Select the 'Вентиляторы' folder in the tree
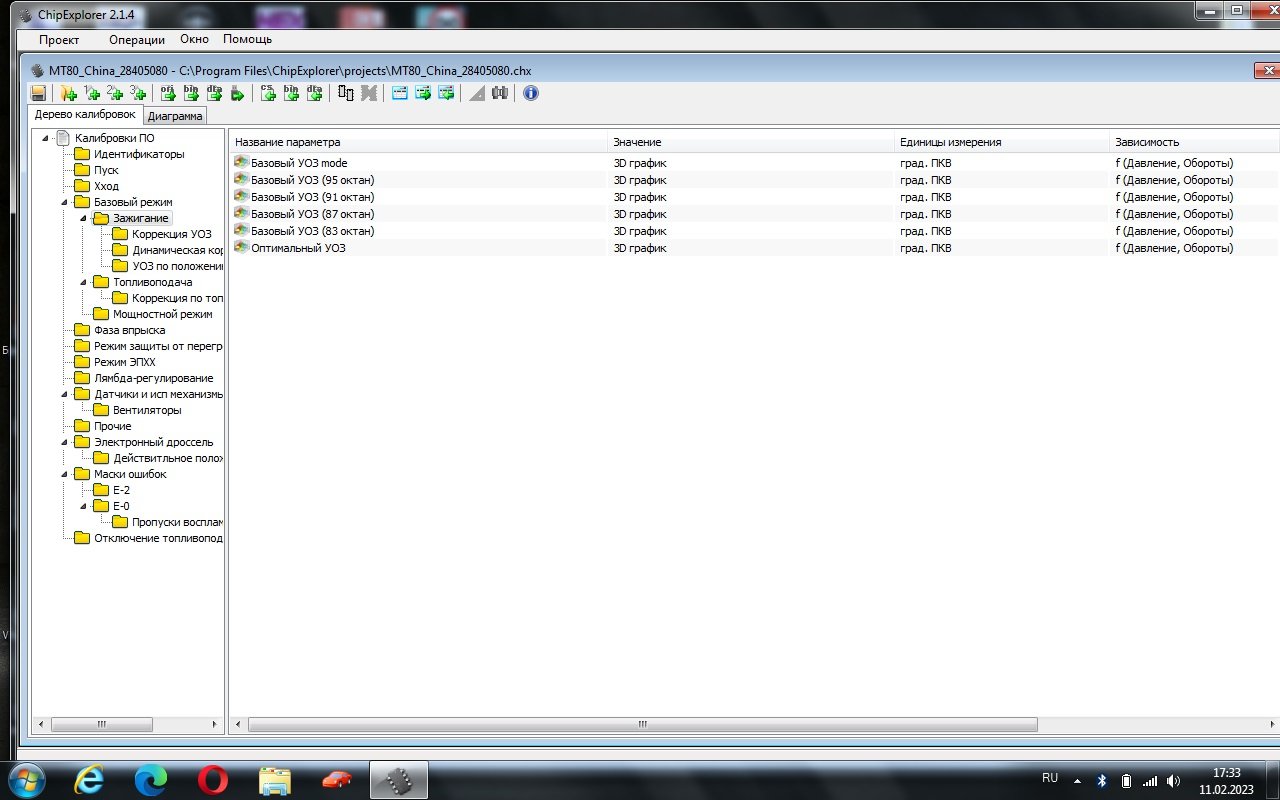This screenshot has width=1280, height=800. point(147,410)
